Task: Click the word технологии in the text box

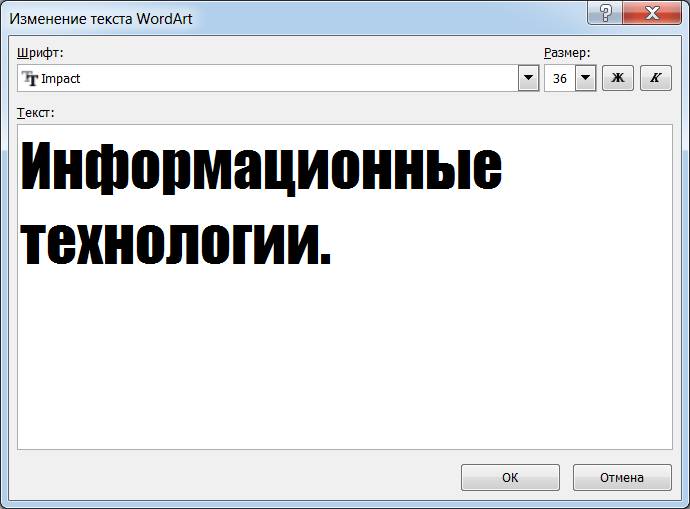Action: [x=170, y=243]
